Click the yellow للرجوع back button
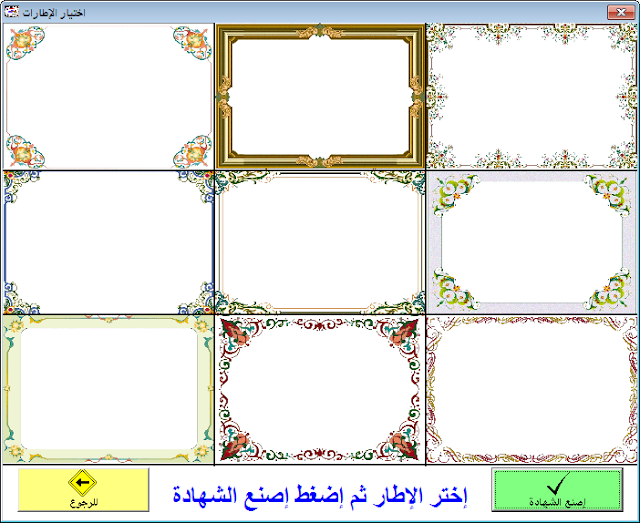 (x=83, y=490)
